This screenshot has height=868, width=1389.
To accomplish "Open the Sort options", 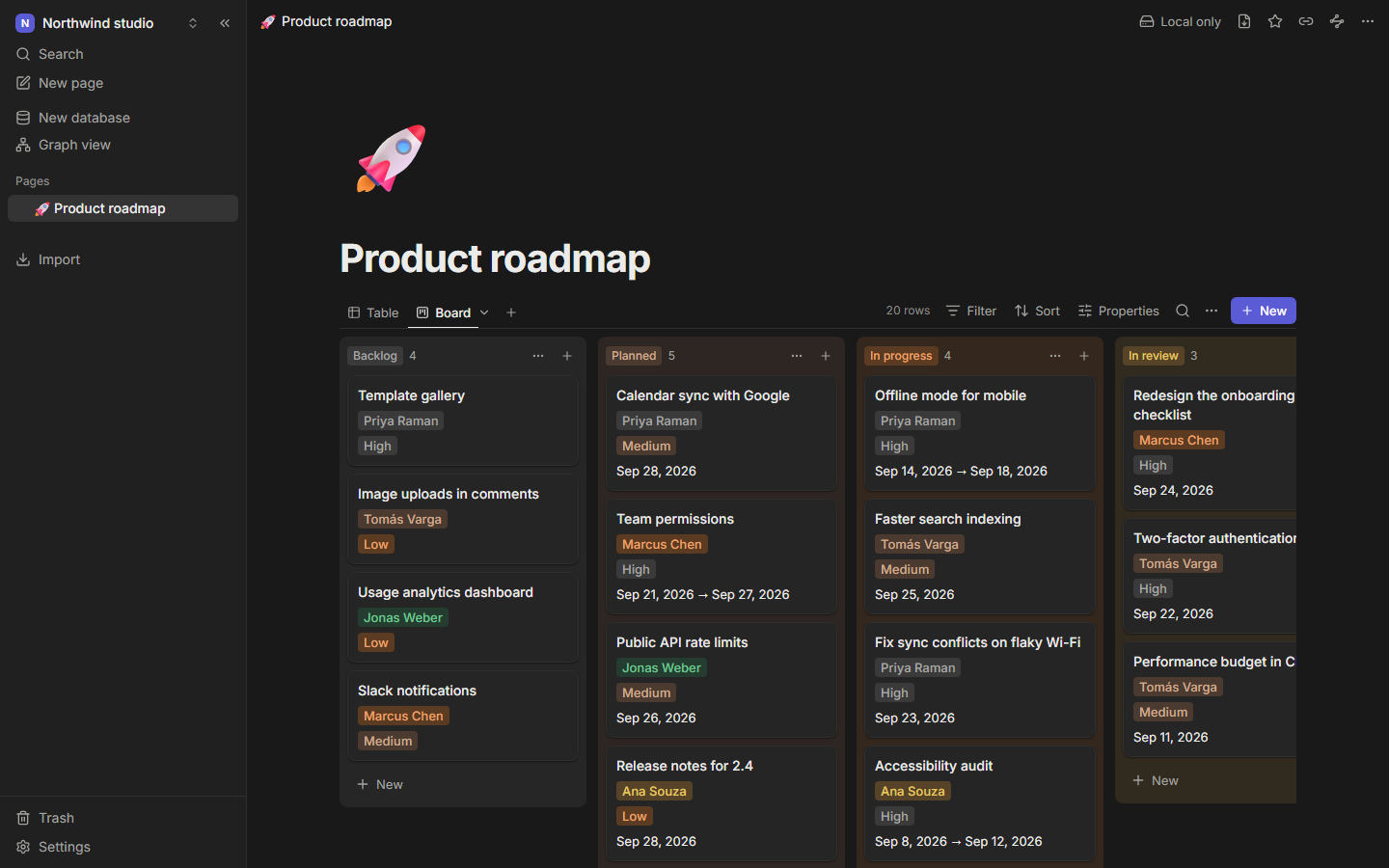I will coord(1037,311).
